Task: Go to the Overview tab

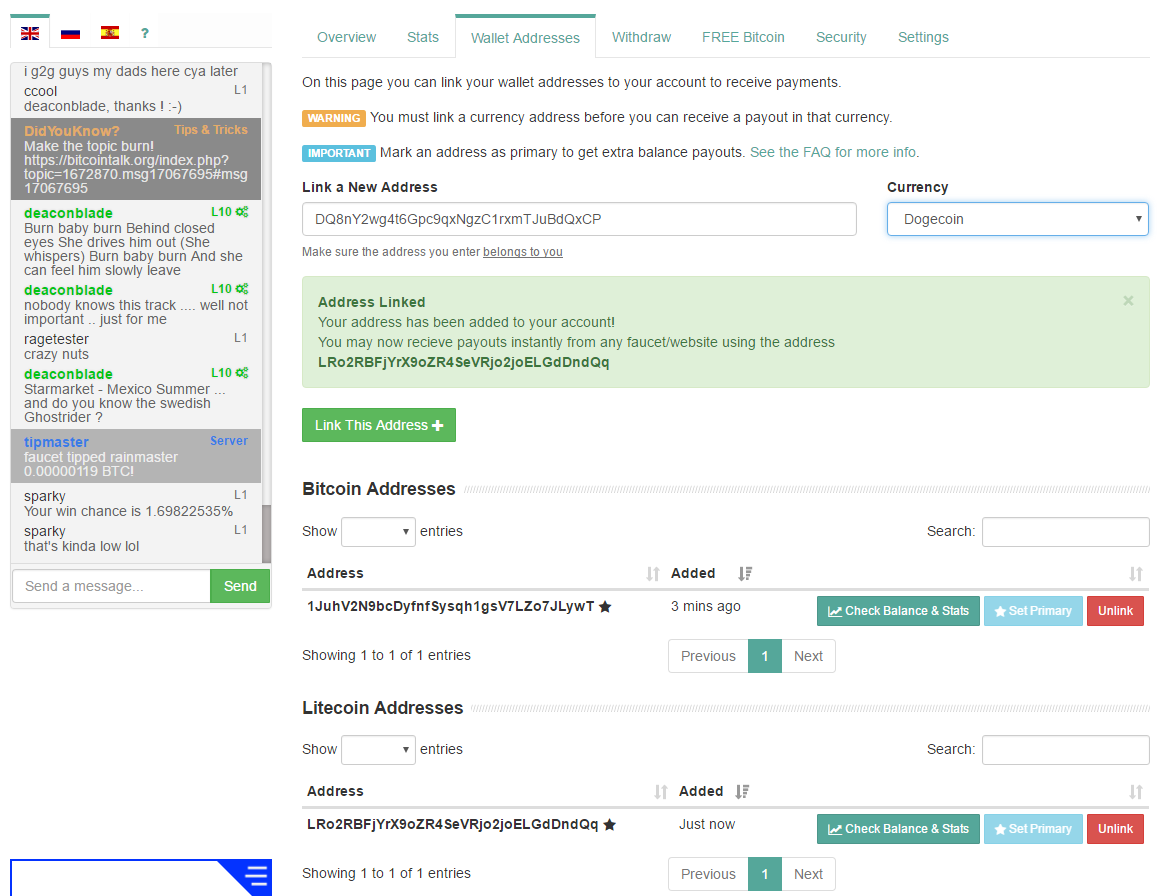Action: tap(346, 37)
